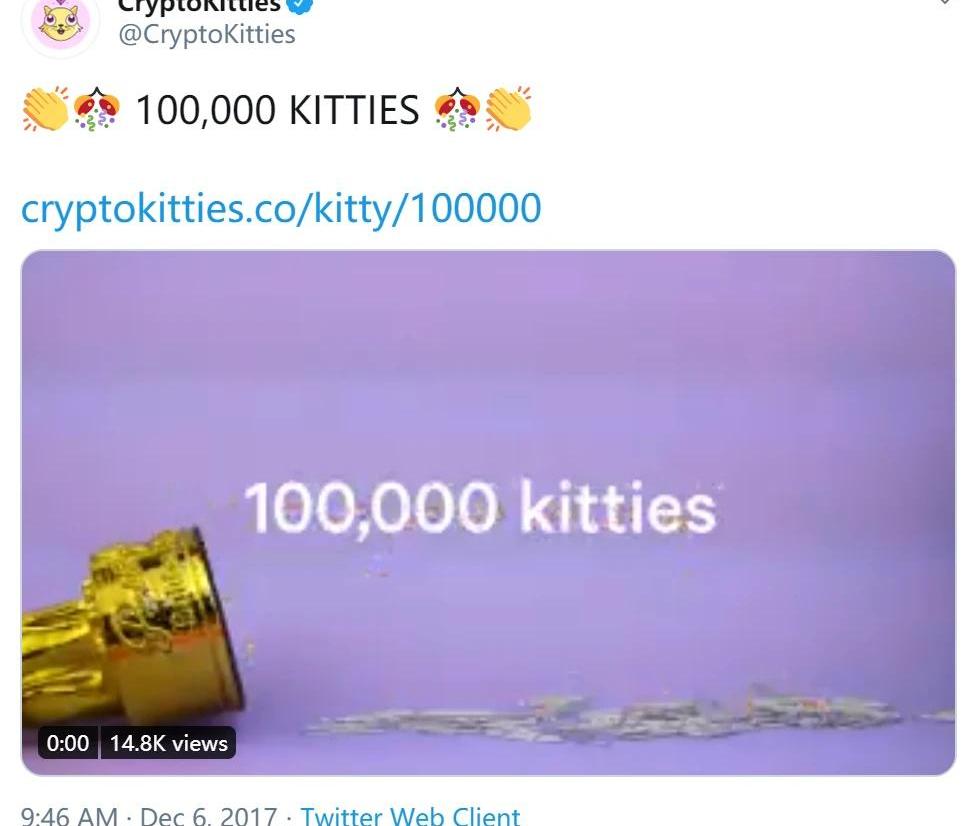This screenshot has width=978, height=826.
Task: Play the 100,000 kitties video
Action: coord(488,513)
